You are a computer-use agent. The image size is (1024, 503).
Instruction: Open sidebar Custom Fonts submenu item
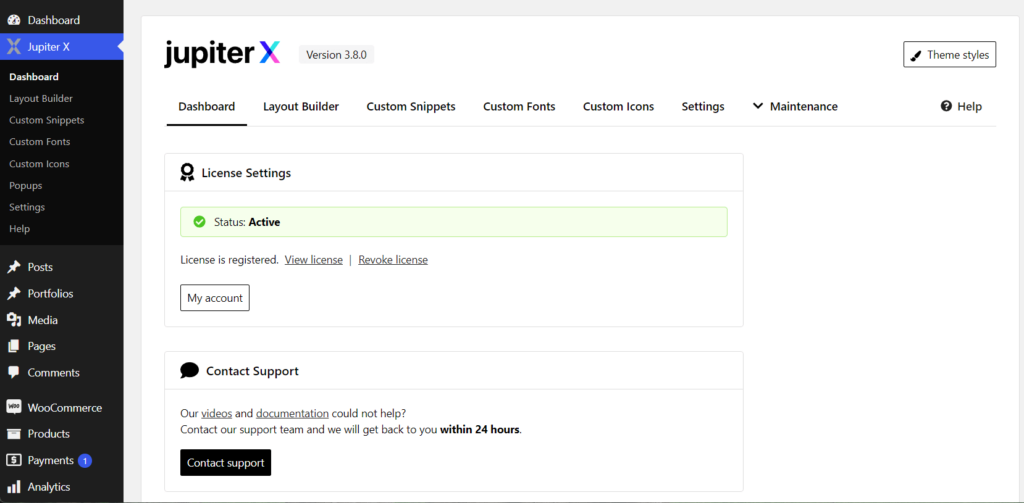pos(40,142)
